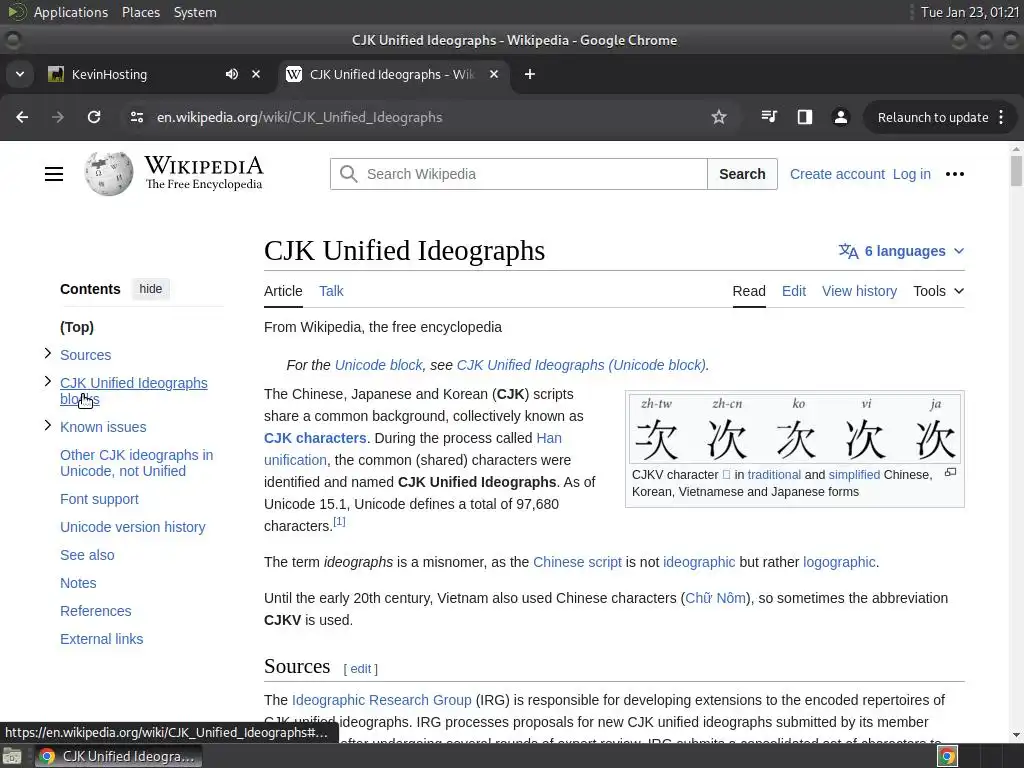The width and height of the screenshot is (1024, 768).
Task: Open the Chinese script link
Action: pos(577,562)
